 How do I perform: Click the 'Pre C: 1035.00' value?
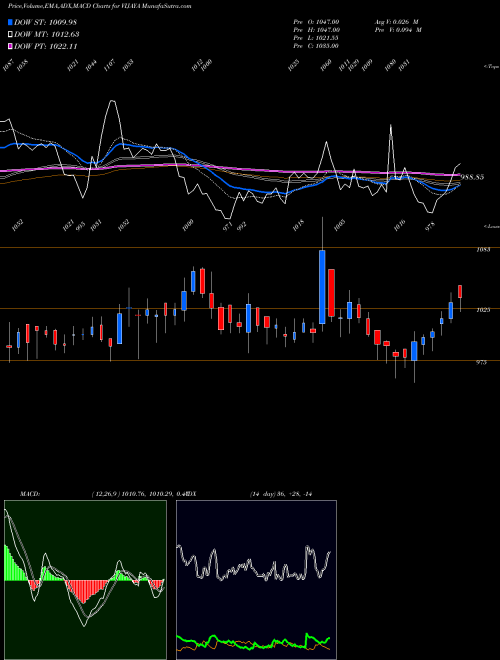[x=316, y=46]
